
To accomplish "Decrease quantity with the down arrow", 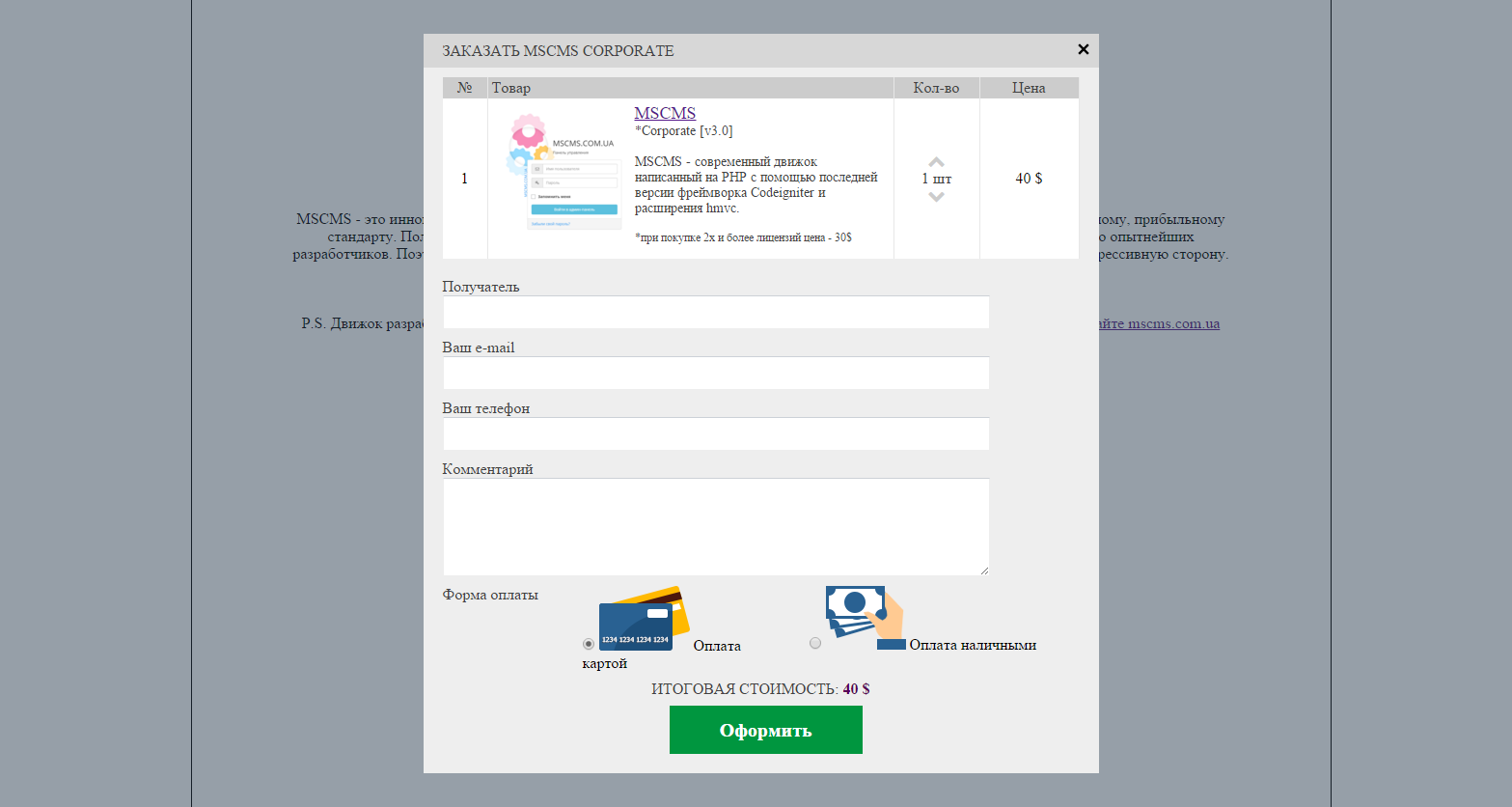I will click(x=936, y=196).
